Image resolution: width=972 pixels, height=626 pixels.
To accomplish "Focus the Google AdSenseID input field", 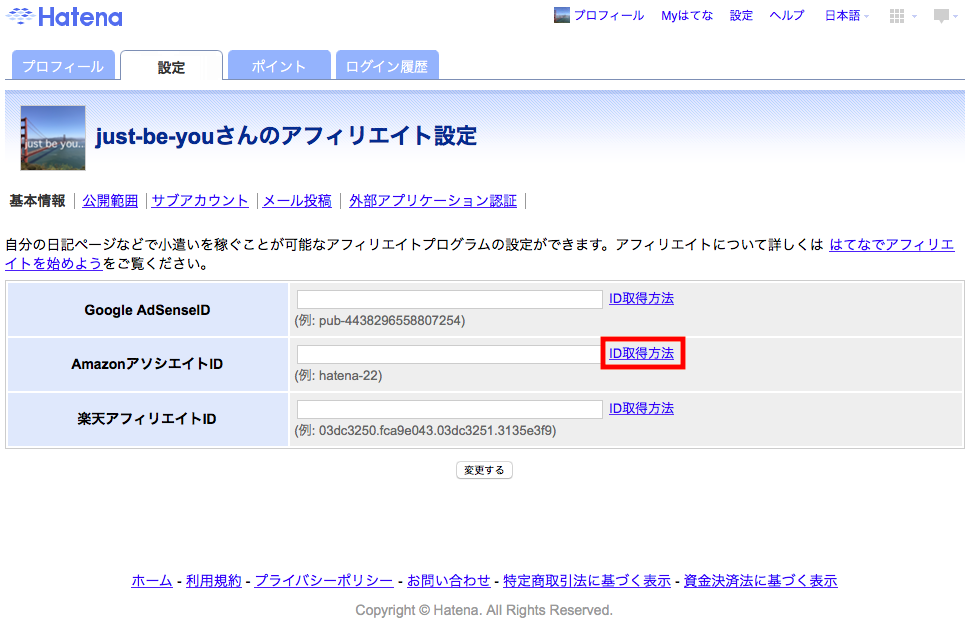I will click(x=449, y=299).
